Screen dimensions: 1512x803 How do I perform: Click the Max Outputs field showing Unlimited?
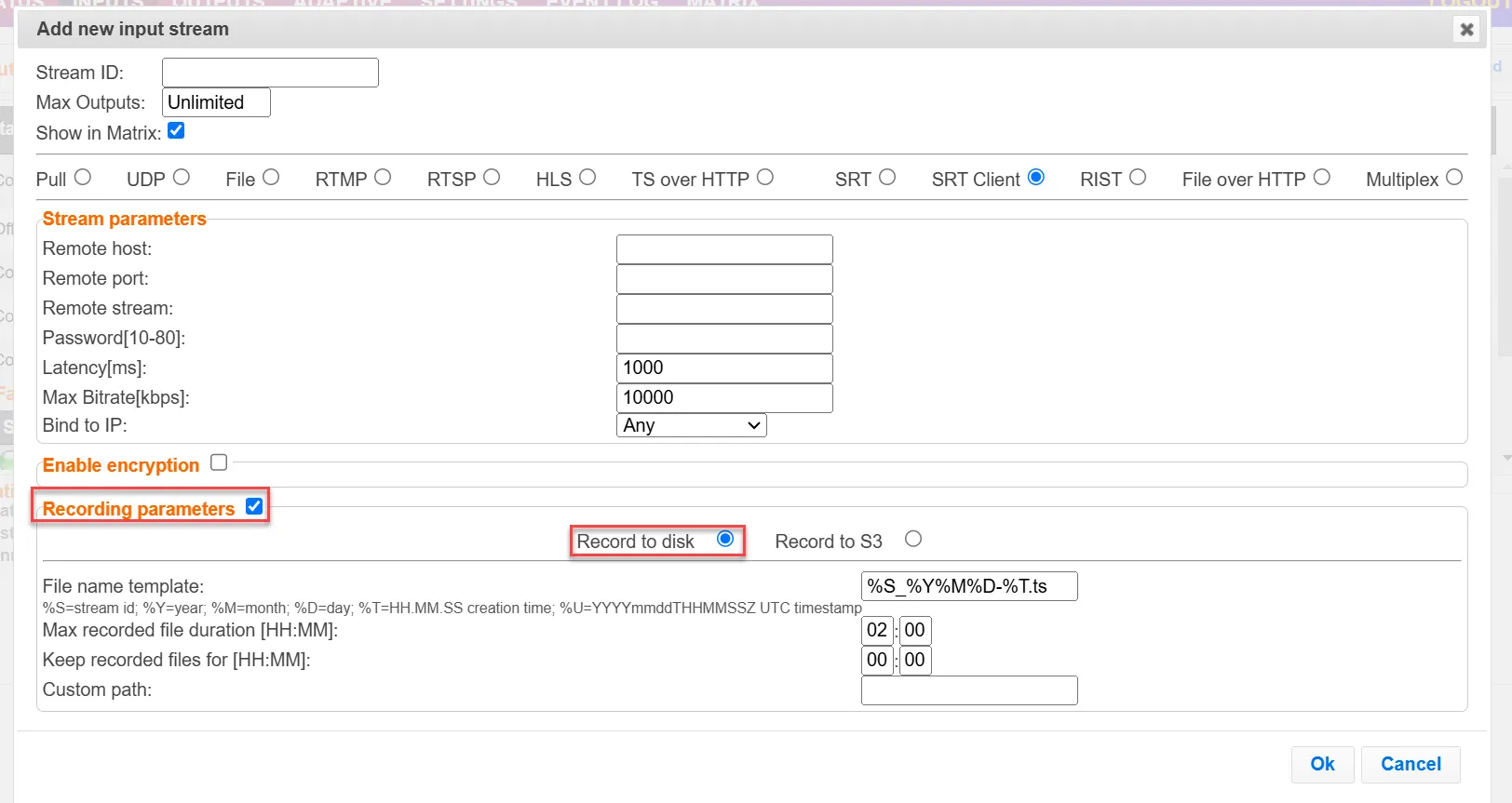click(216, 102)
